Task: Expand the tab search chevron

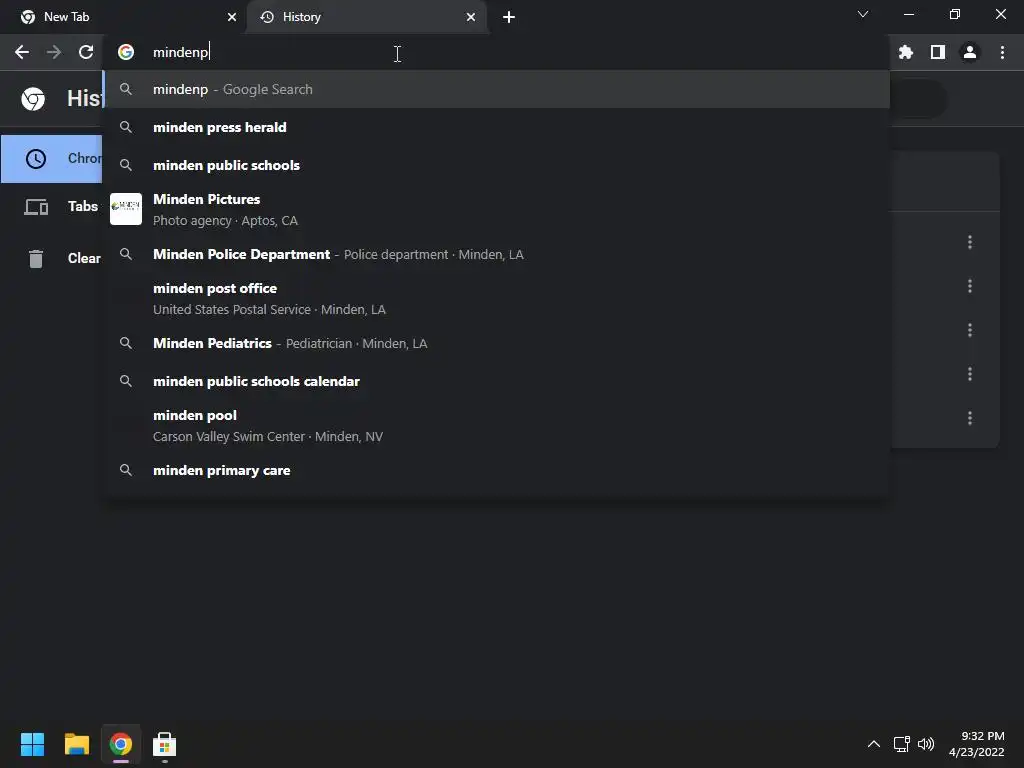Action: coord(863,14)
